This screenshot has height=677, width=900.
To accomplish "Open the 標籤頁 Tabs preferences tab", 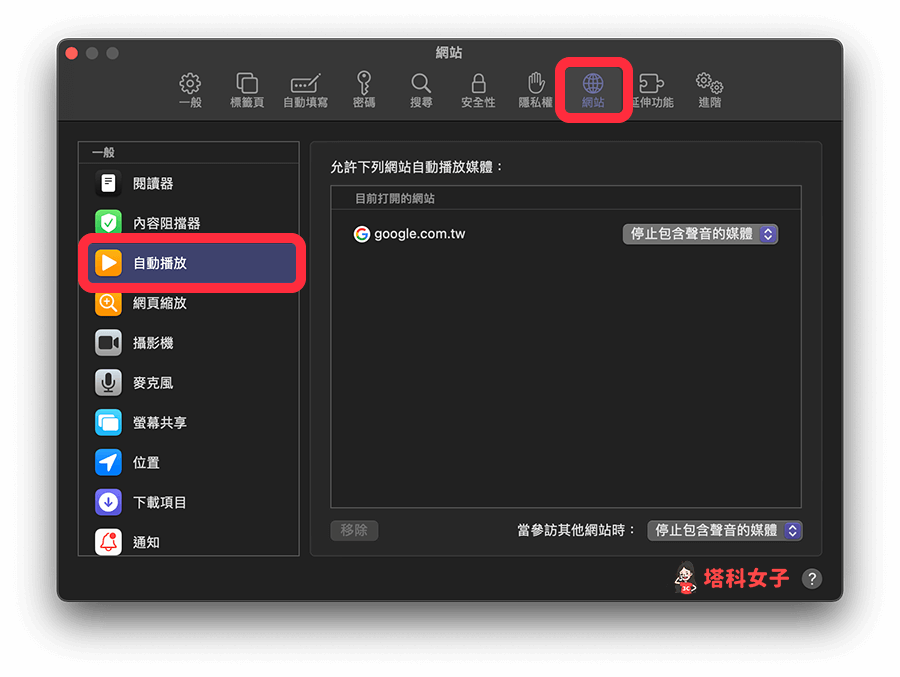I will click(247, 90).
